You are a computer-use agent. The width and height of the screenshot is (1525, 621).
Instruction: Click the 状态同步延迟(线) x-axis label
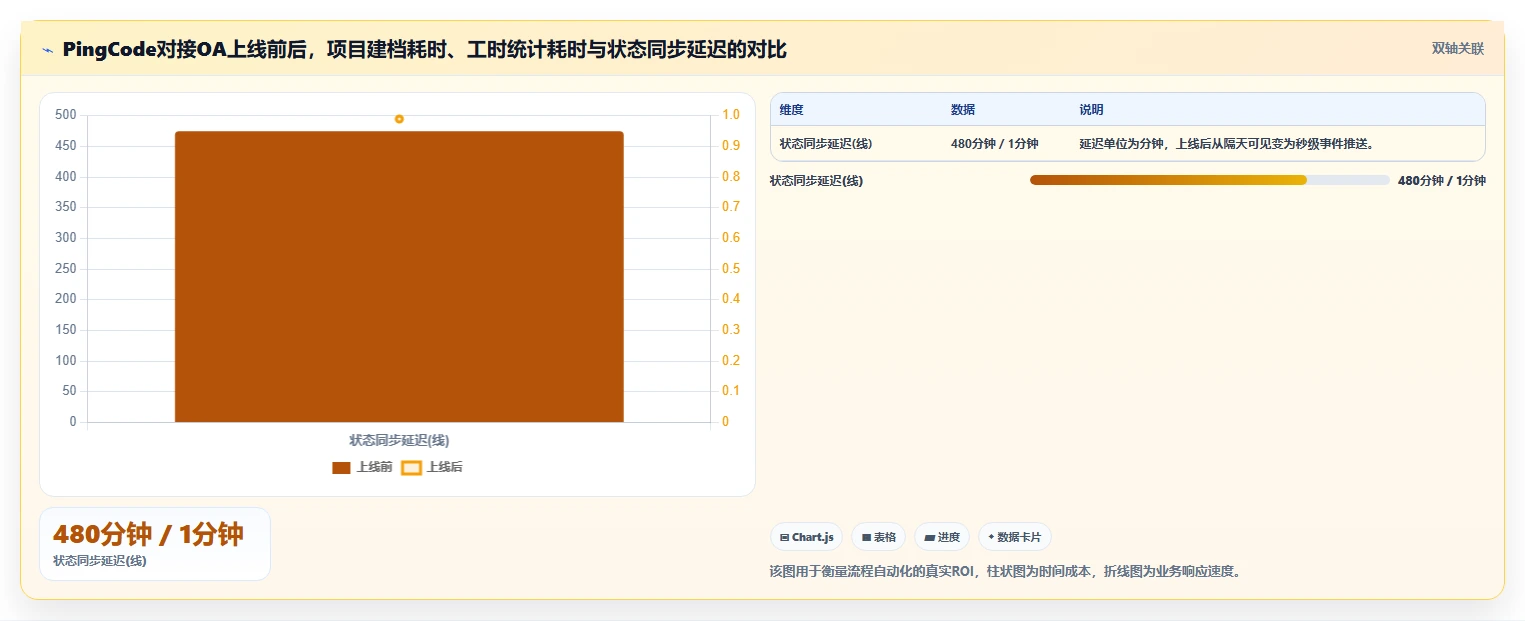click(399, 440)
